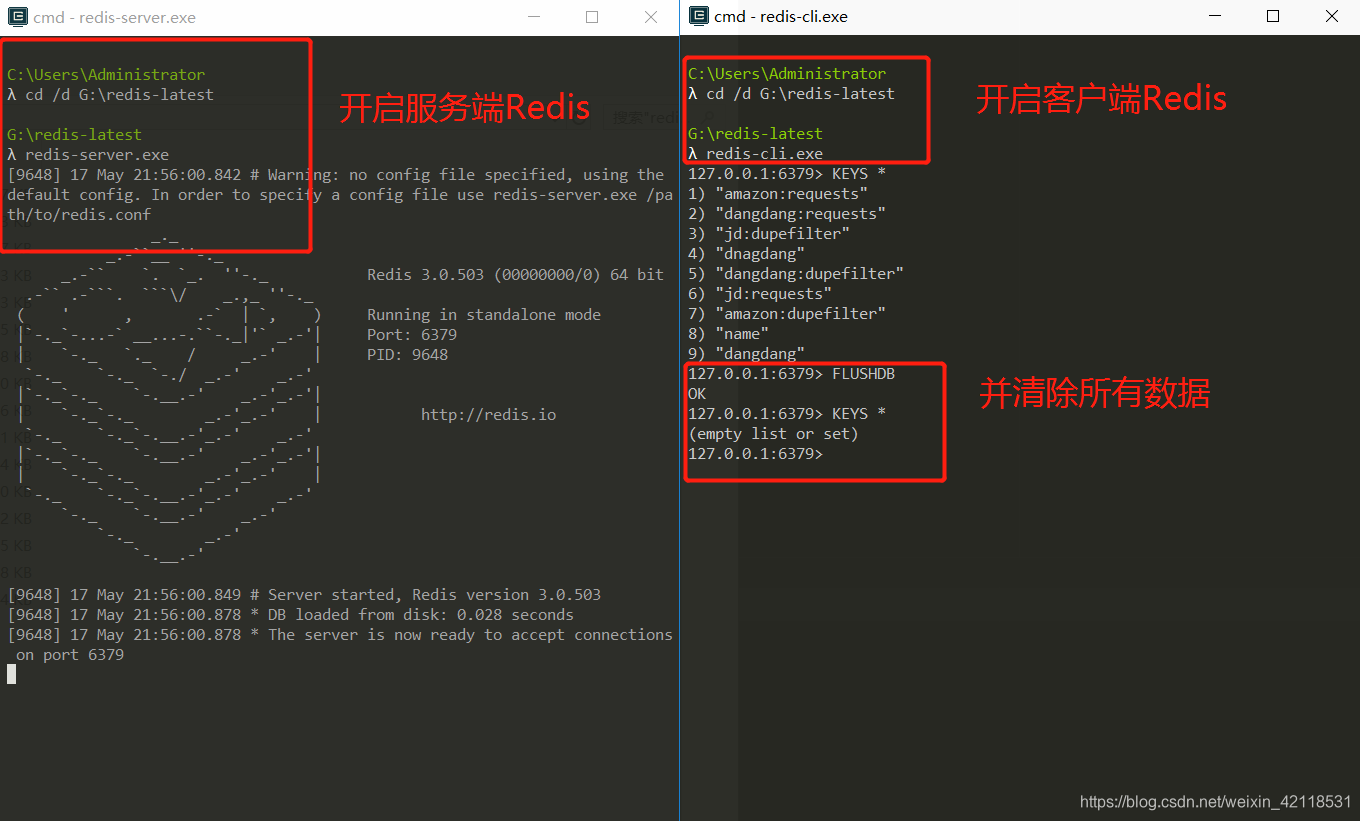1360x821 pixels.
Task: Click 'Port: 6379' in server banner
Action: pyautogui.click(x=412, y=334)
